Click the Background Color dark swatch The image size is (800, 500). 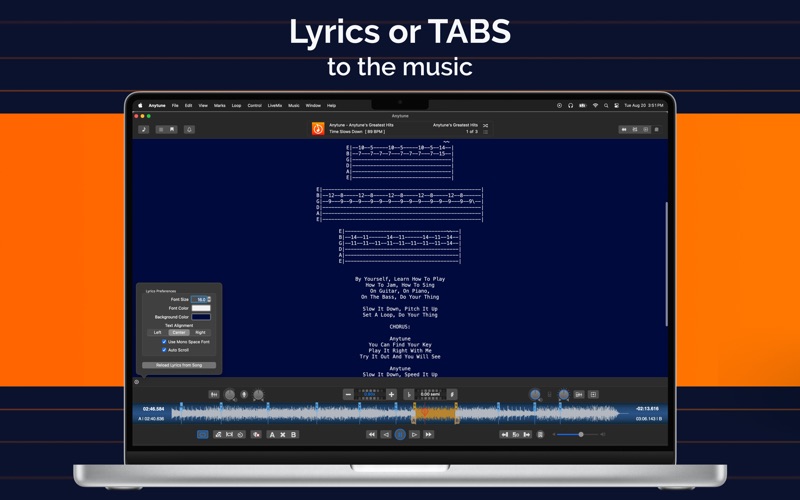(x=201, y=317)
